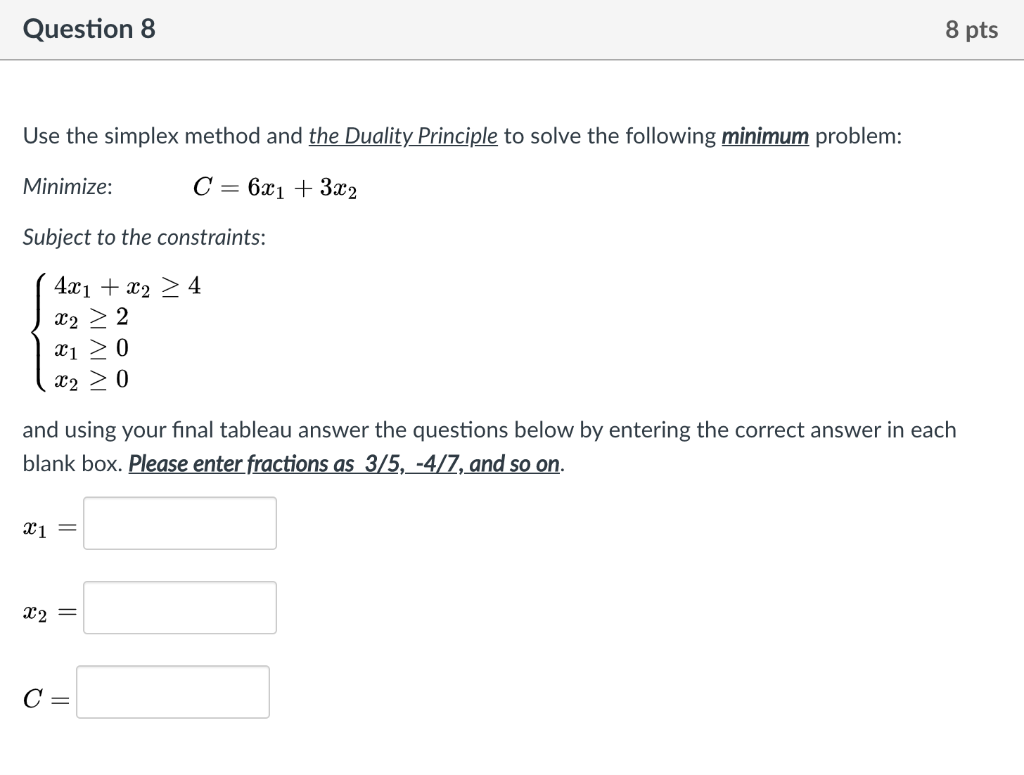Click the 'Question 8' heading

coord(90,29)
